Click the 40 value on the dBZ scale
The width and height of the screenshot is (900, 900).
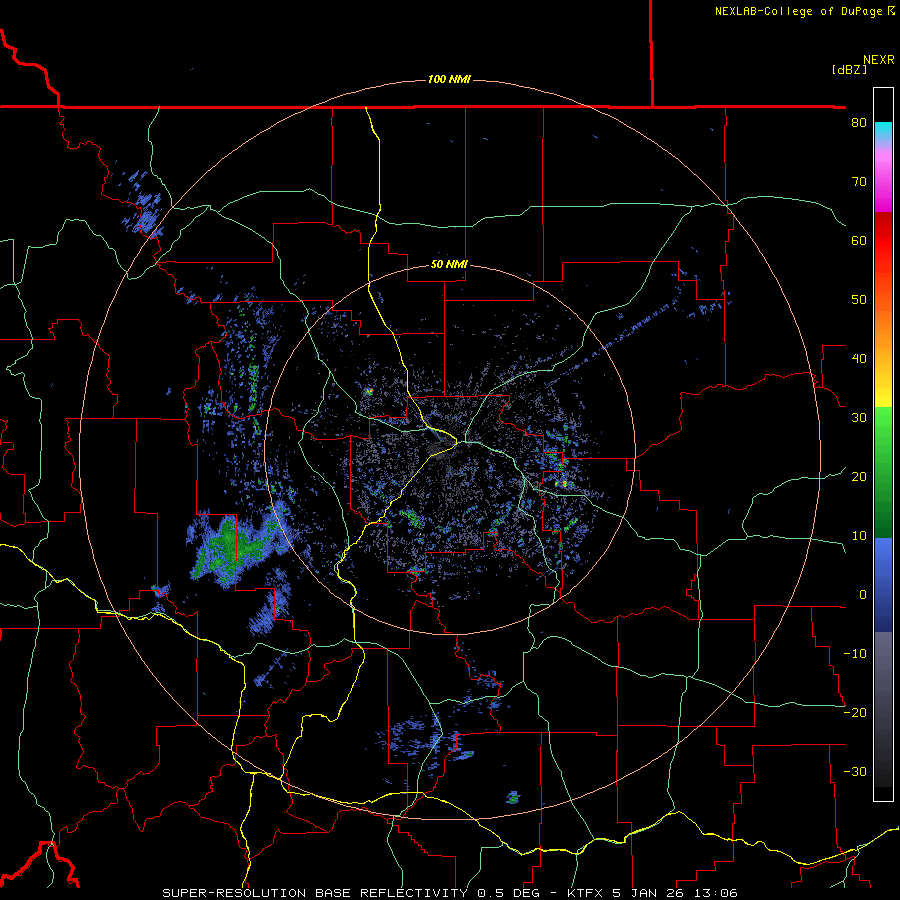pyautogui.click(x=859, y=359)
